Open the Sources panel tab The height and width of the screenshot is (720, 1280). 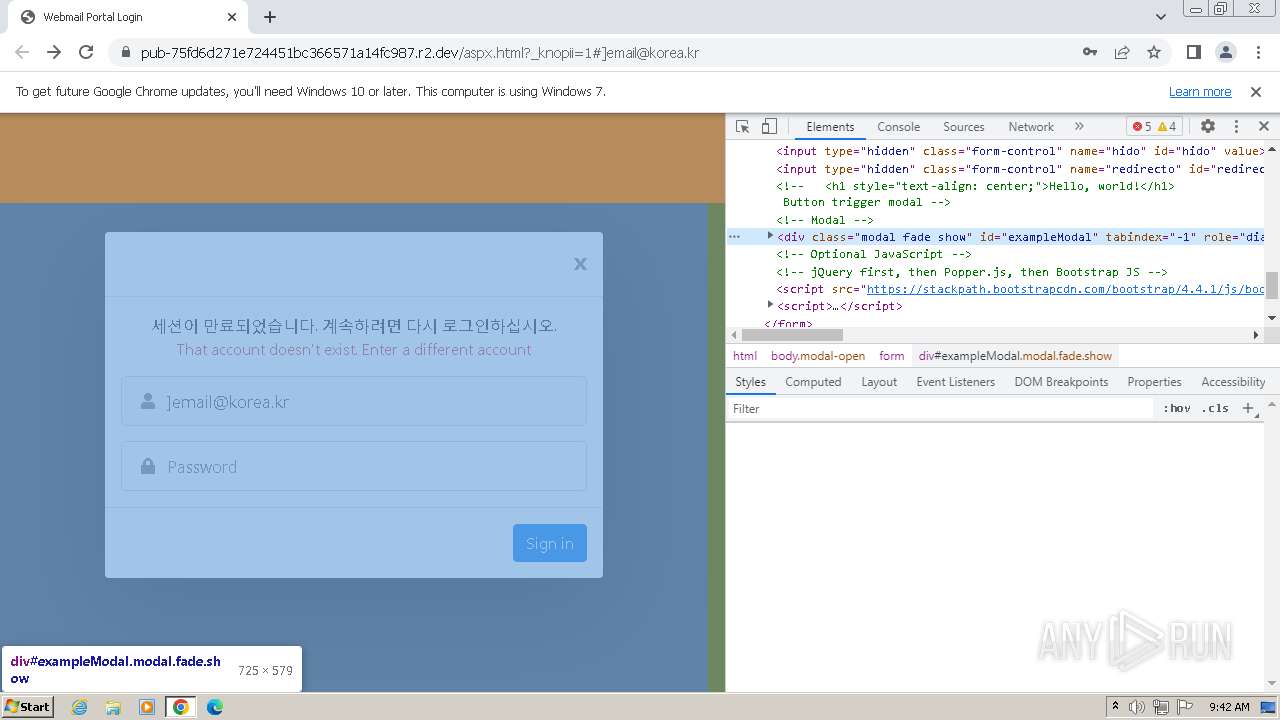964,127
